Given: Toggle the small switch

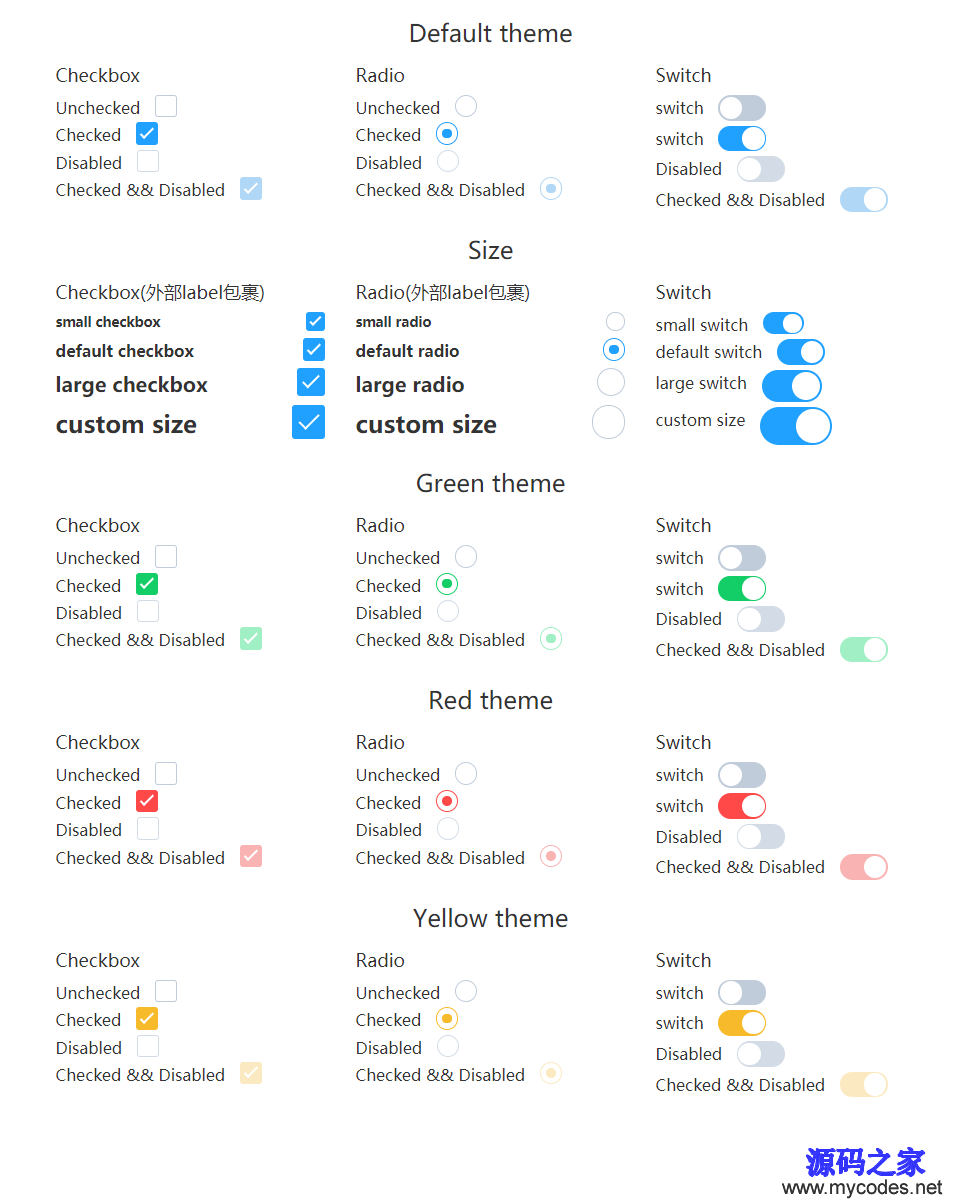Looking at the screenshot, I should point(783,323).
